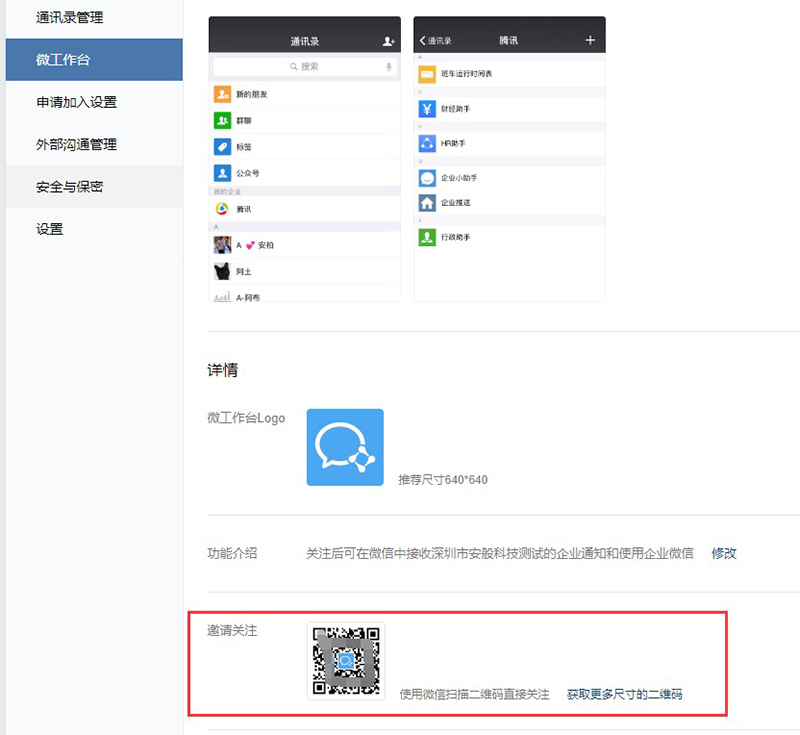Select 申请加入设置 in the sidebar
This screenshot has width=800, height=735.
pos(77,102)
